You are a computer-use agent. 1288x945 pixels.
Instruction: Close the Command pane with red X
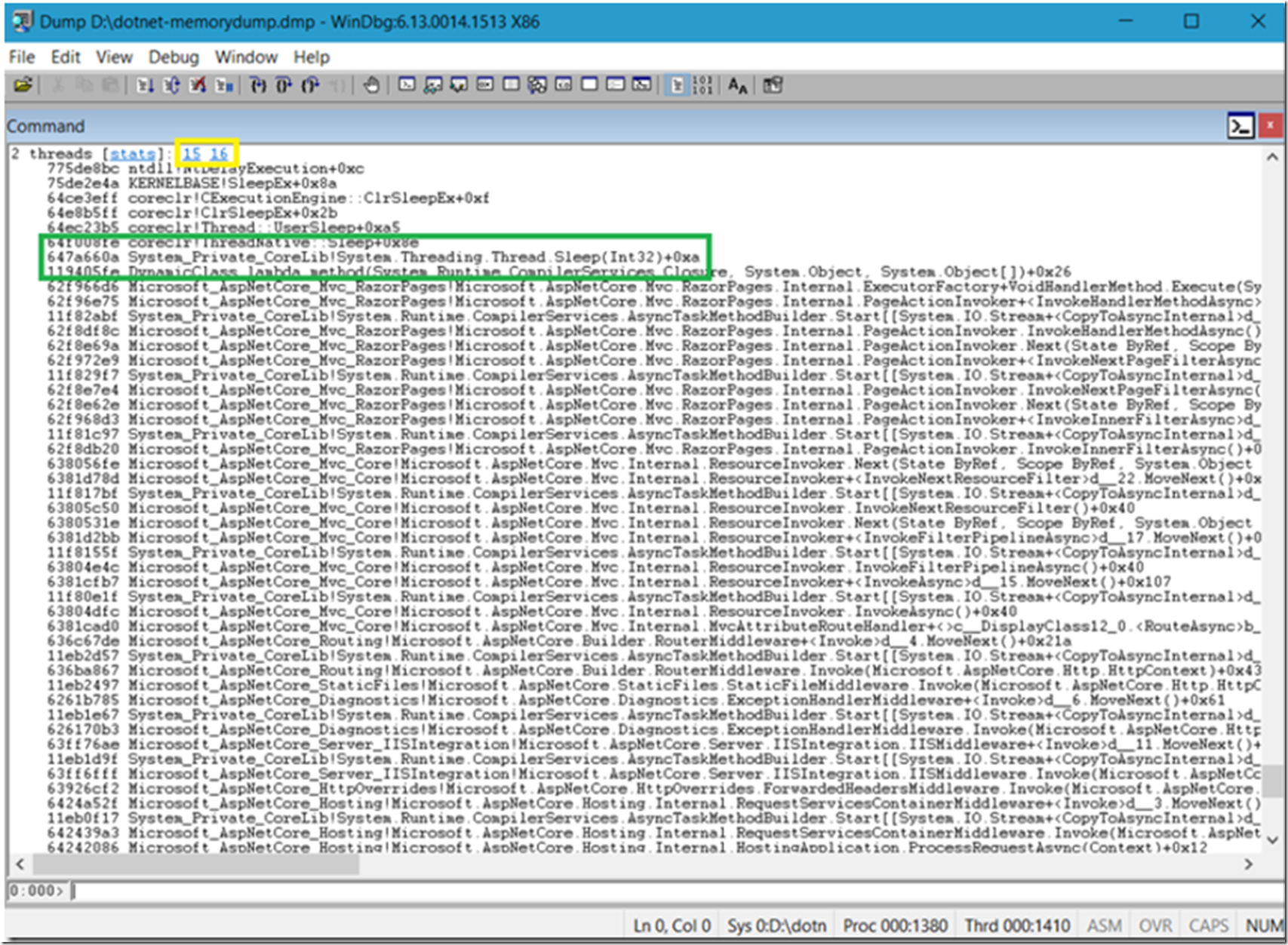(1270, 125)
